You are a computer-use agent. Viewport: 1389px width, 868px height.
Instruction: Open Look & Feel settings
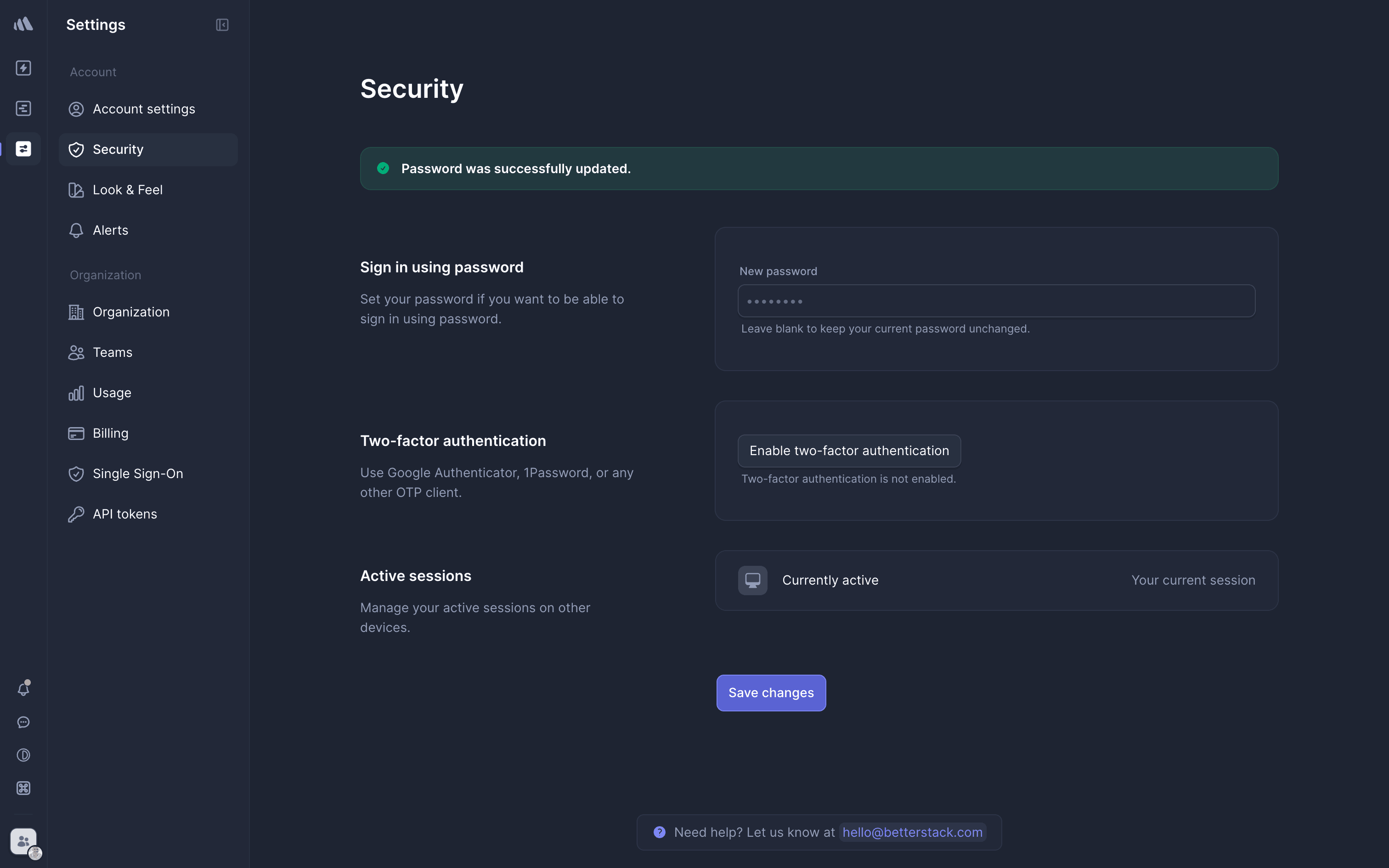(127, 190)
